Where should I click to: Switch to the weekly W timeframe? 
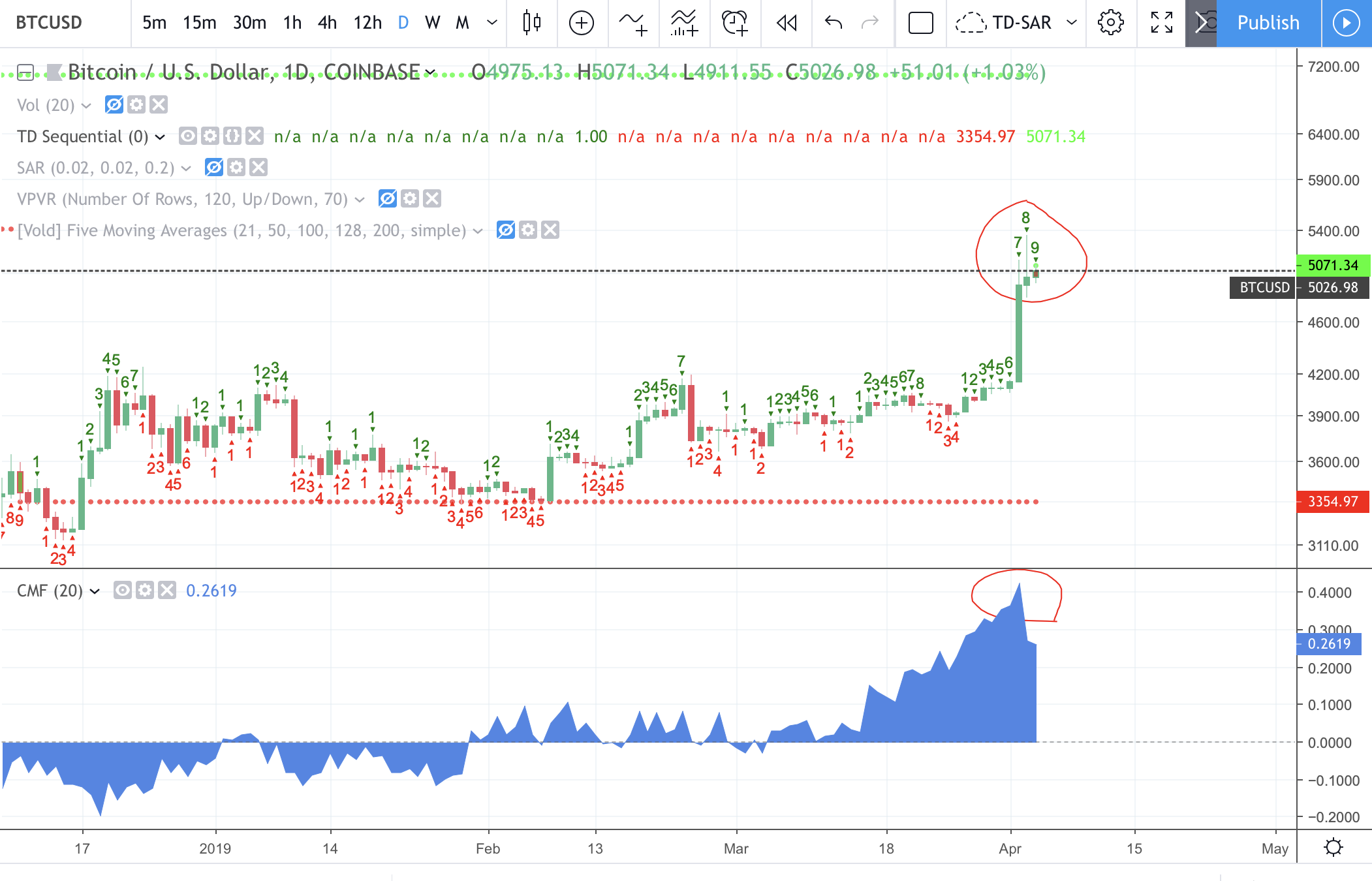(431, 23)
